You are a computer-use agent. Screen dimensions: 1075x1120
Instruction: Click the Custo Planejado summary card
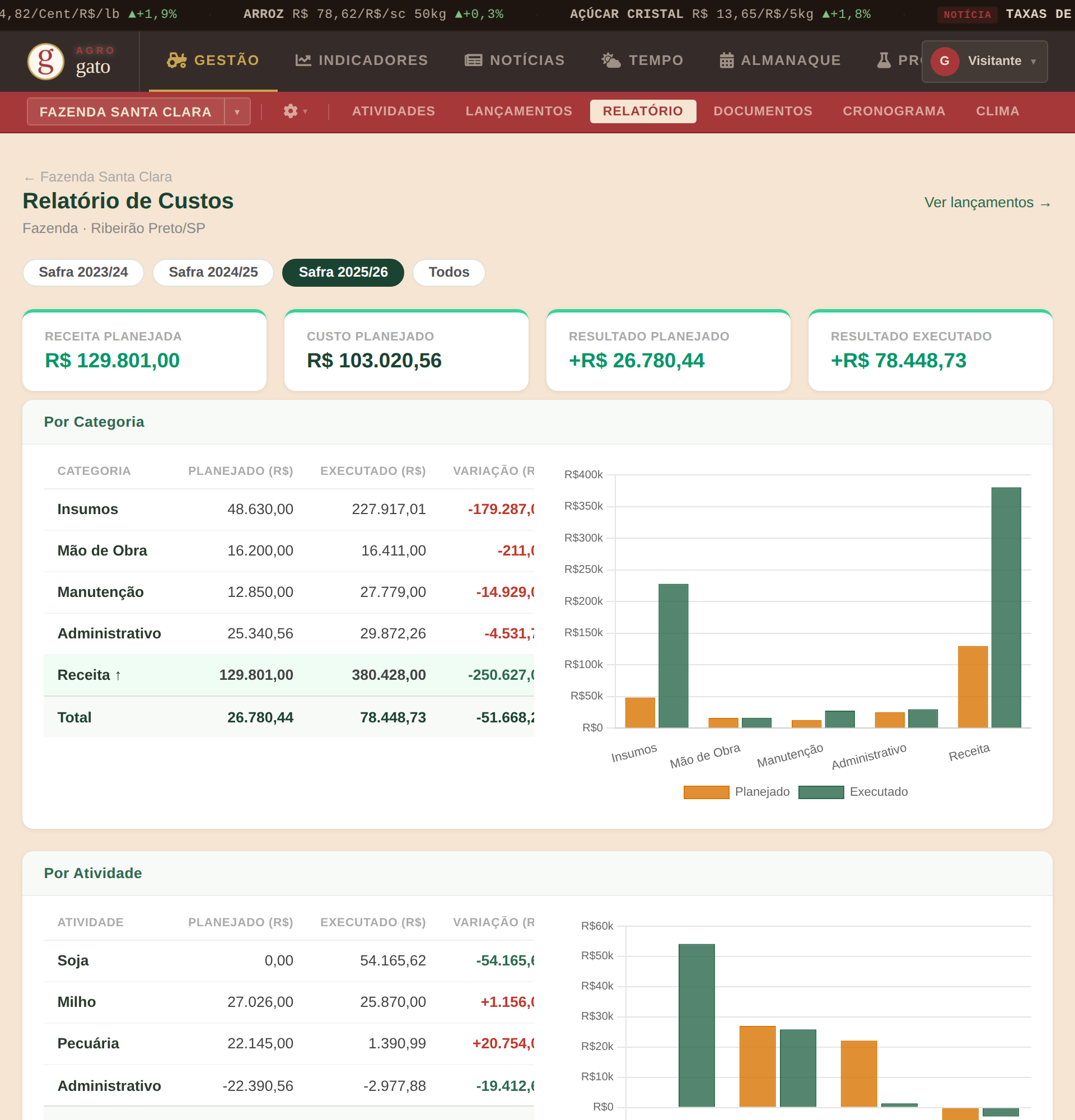(406, 351)
